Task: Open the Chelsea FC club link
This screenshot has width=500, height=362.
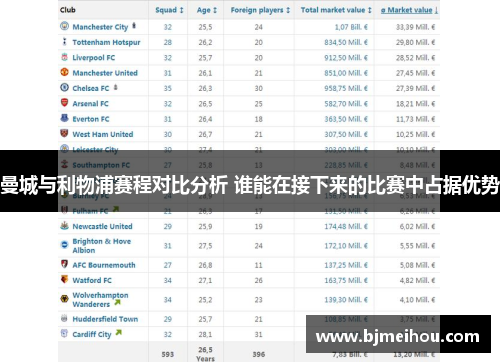Action: 91,88
